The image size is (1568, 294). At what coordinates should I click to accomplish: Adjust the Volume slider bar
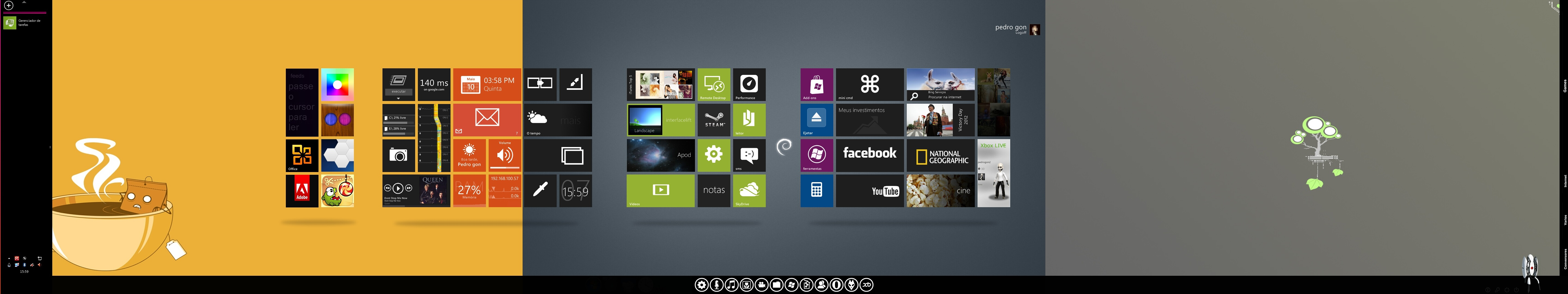tap(505, 167)
